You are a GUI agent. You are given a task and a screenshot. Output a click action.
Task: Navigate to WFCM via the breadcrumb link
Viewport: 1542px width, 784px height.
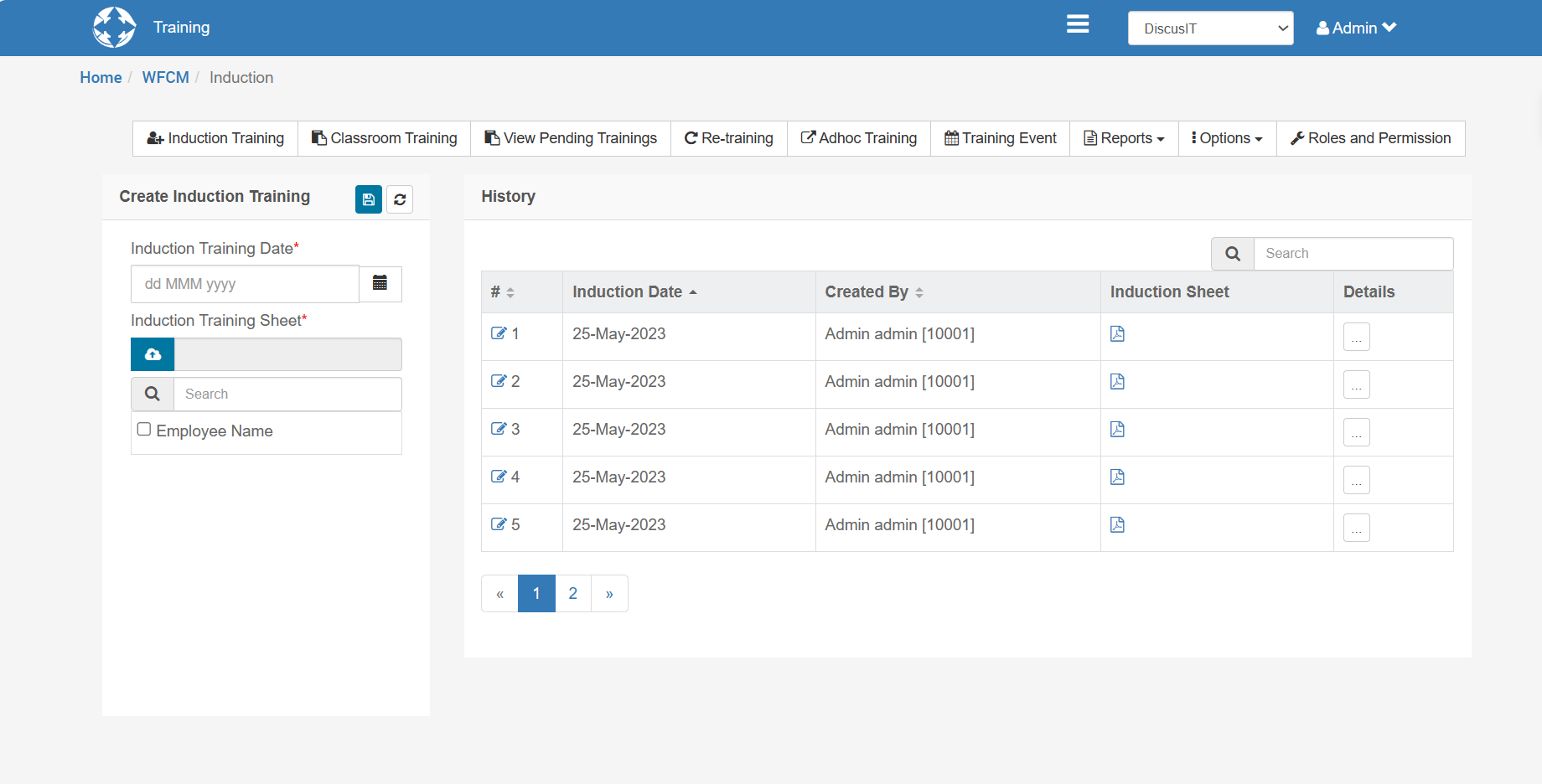coord(165,77)
